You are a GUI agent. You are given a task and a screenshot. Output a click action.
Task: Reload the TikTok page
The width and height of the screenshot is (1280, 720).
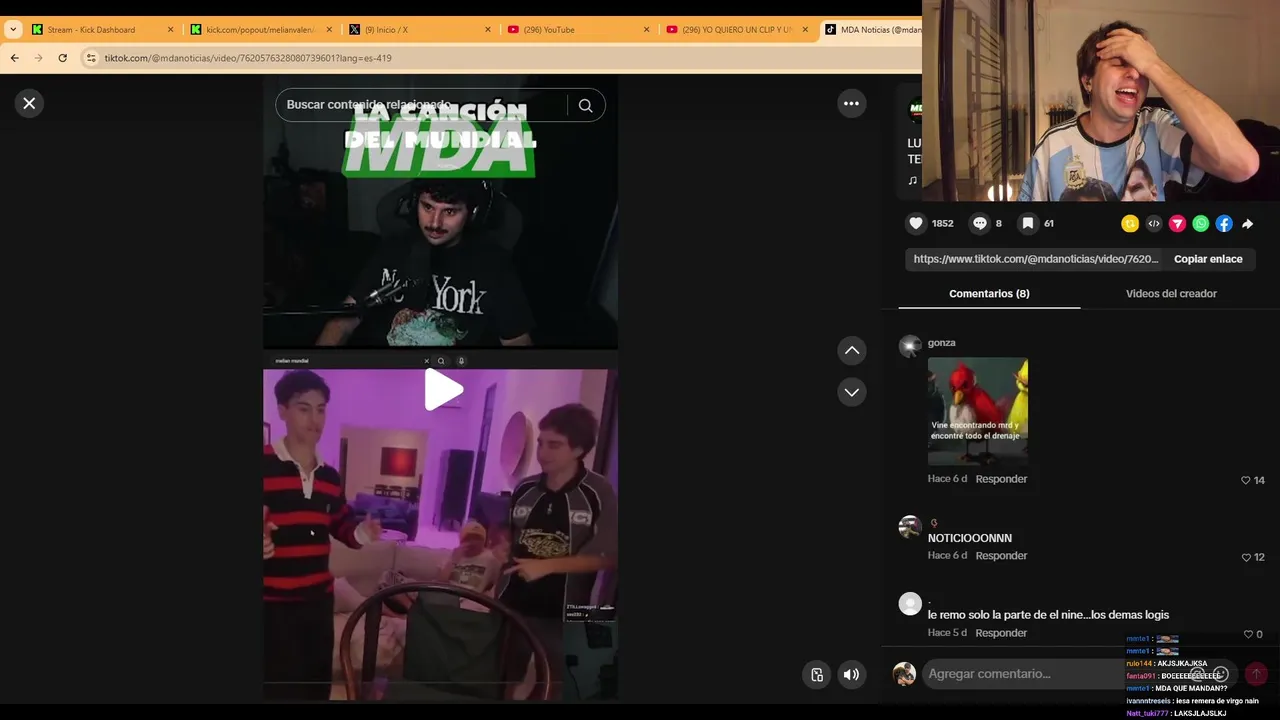click(62, 58)
